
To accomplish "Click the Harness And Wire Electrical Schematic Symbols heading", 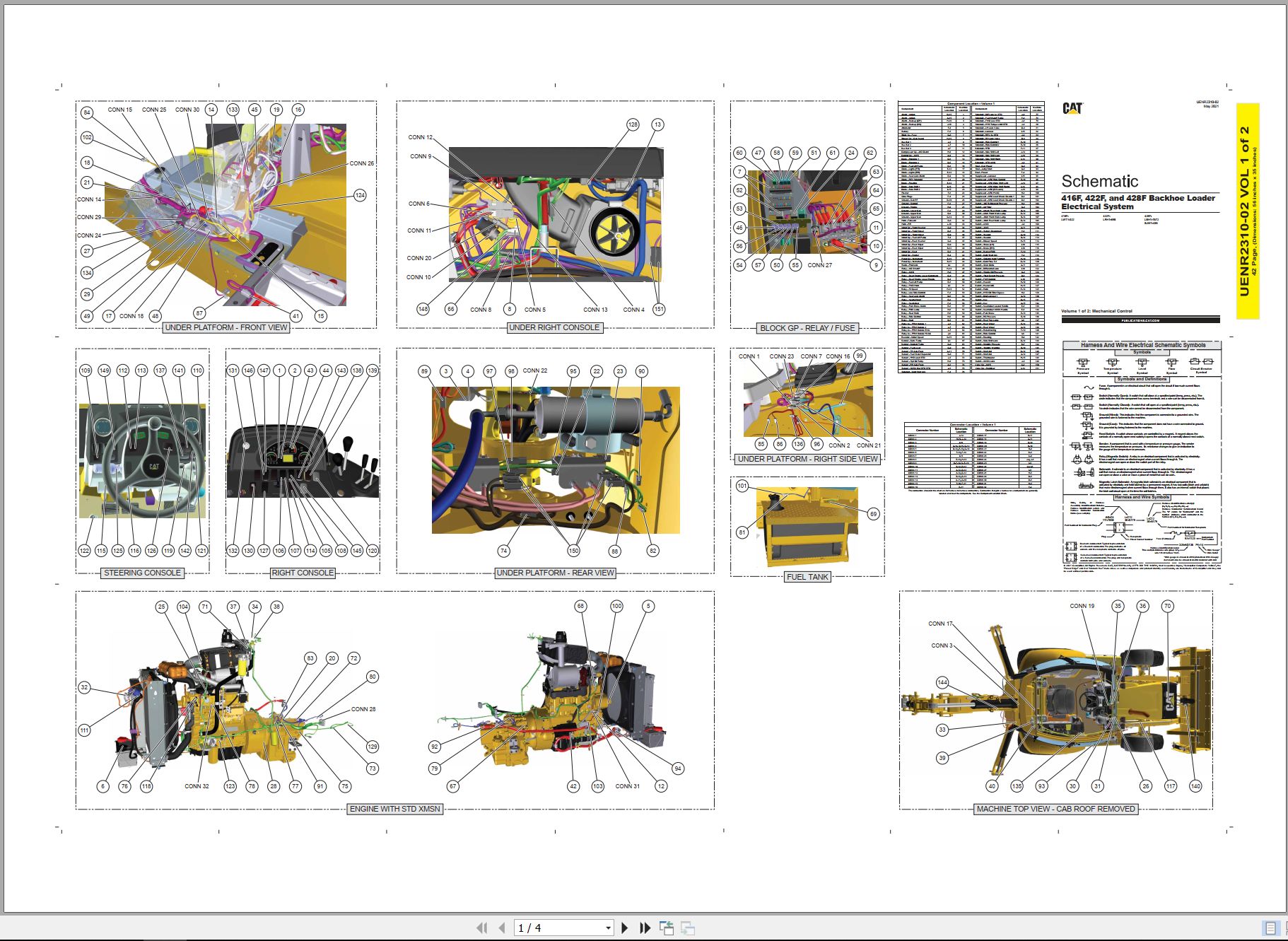I will (x=1142, y=345).
